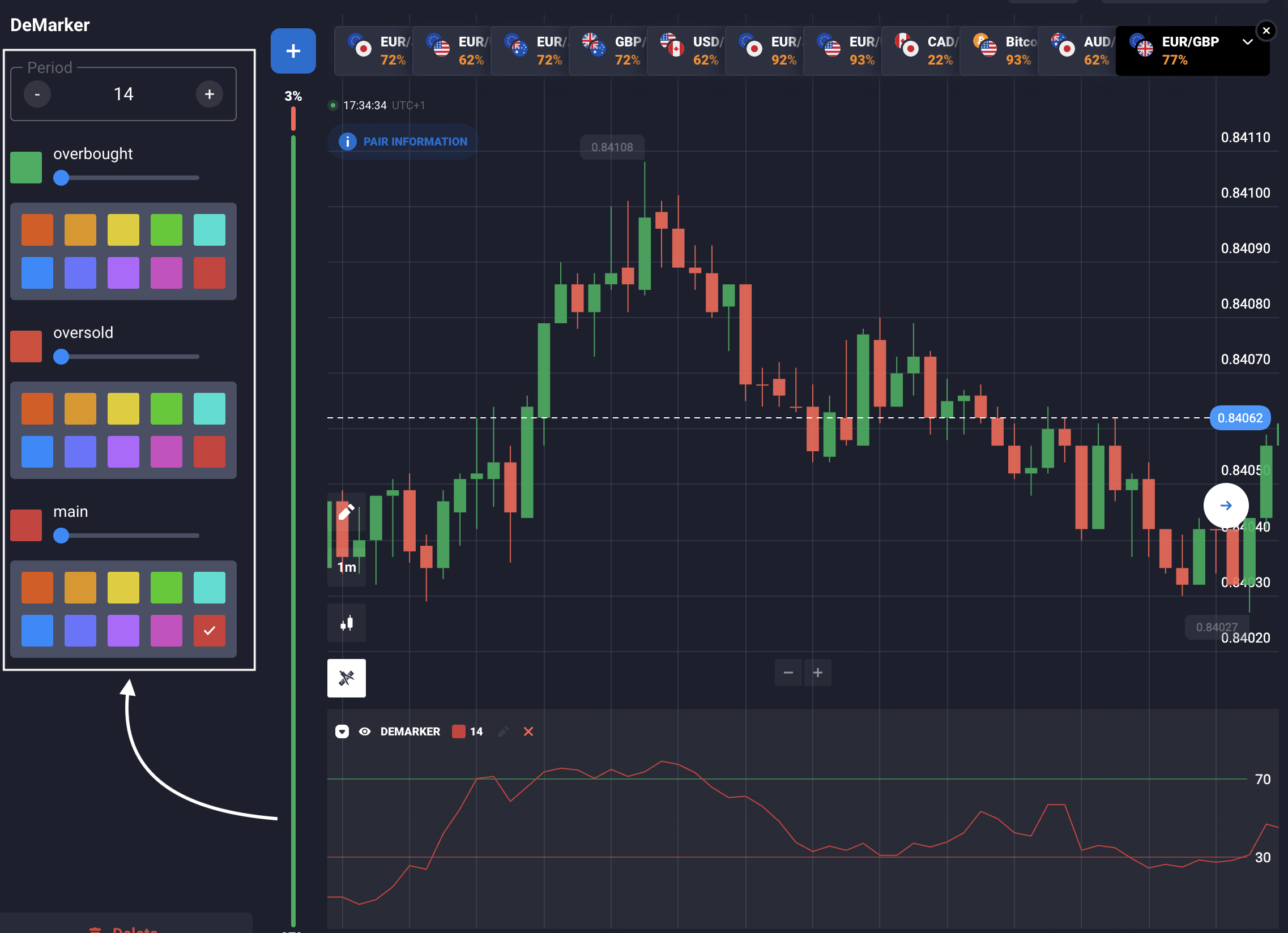Viewport: 1288px width, 933px height.
Task: Collapse the DeMarker indicator panel arrow
Action: (342, 731)
